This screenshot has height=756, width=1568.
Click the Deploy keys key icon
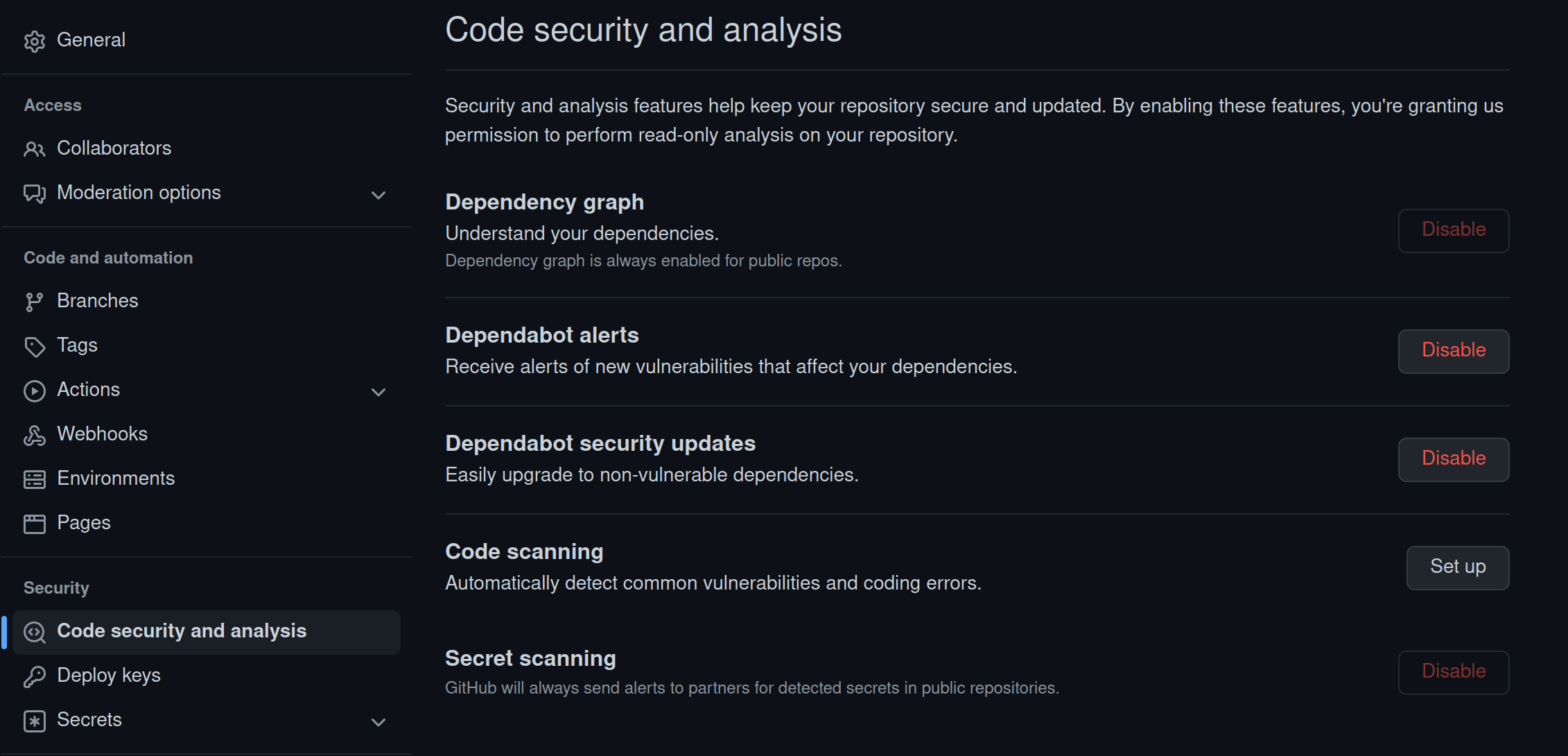click(34, 675)
